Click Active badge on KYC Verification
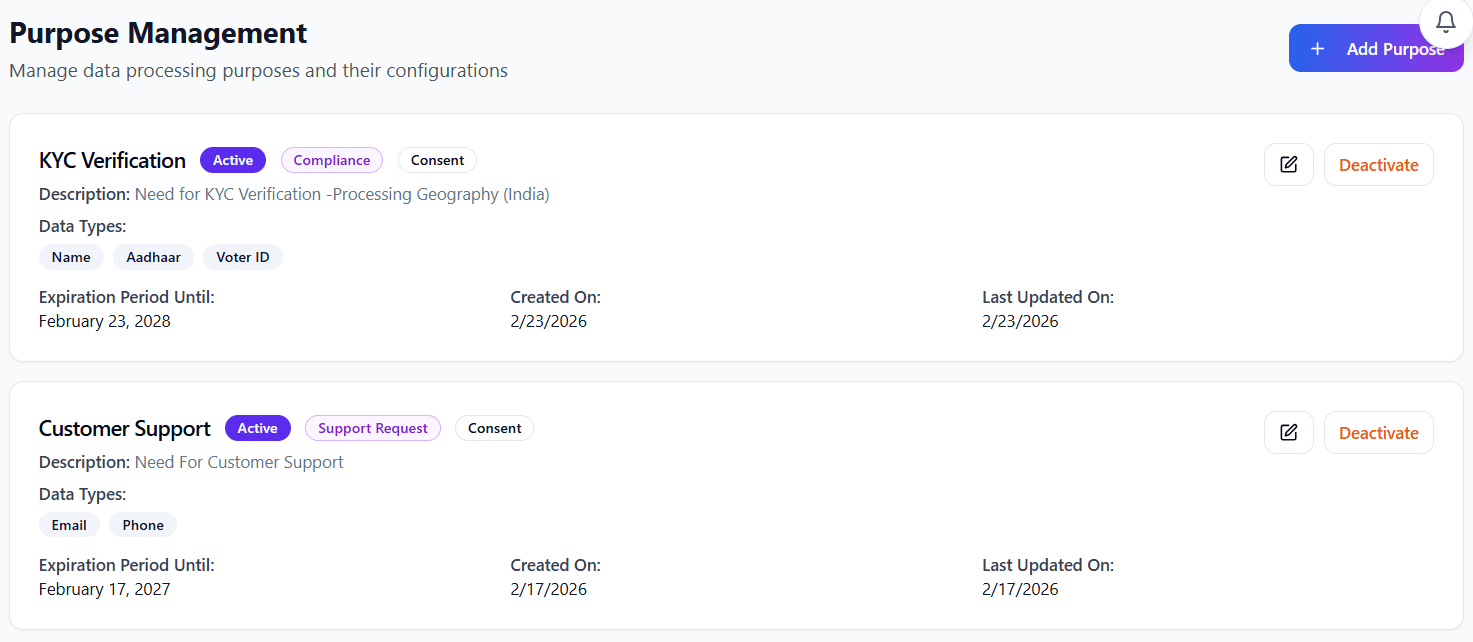1473x642 pixels. [x=233, y=160]
